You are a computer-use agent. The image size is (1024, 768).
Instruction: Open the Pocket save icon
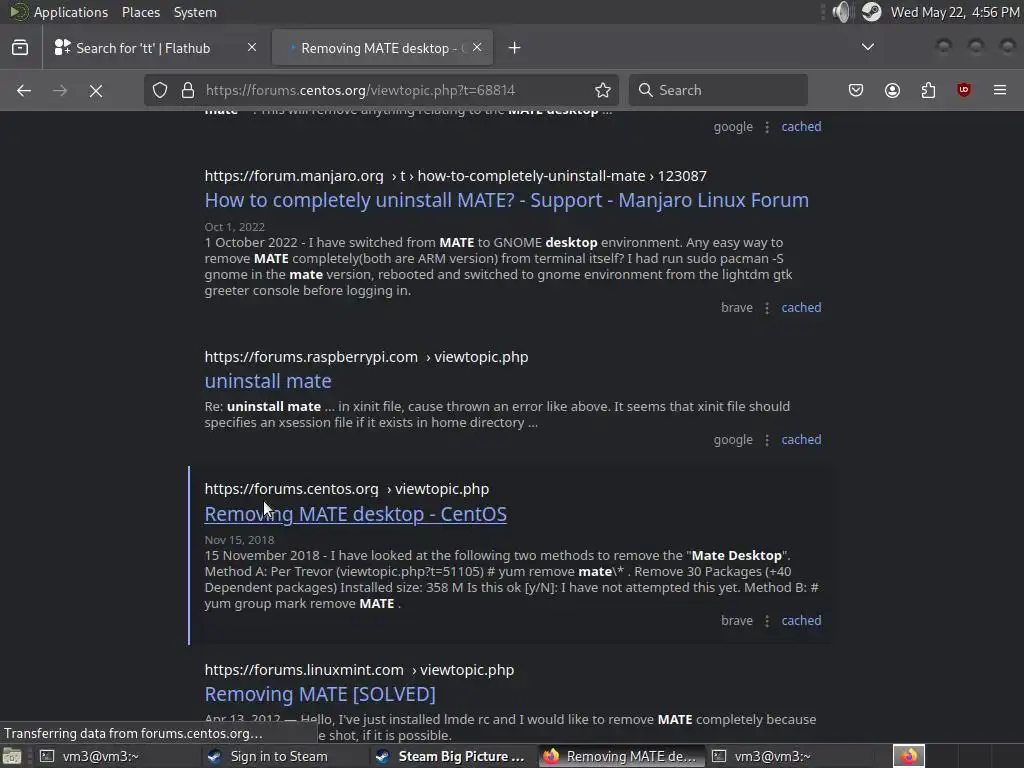click(856, 90)
